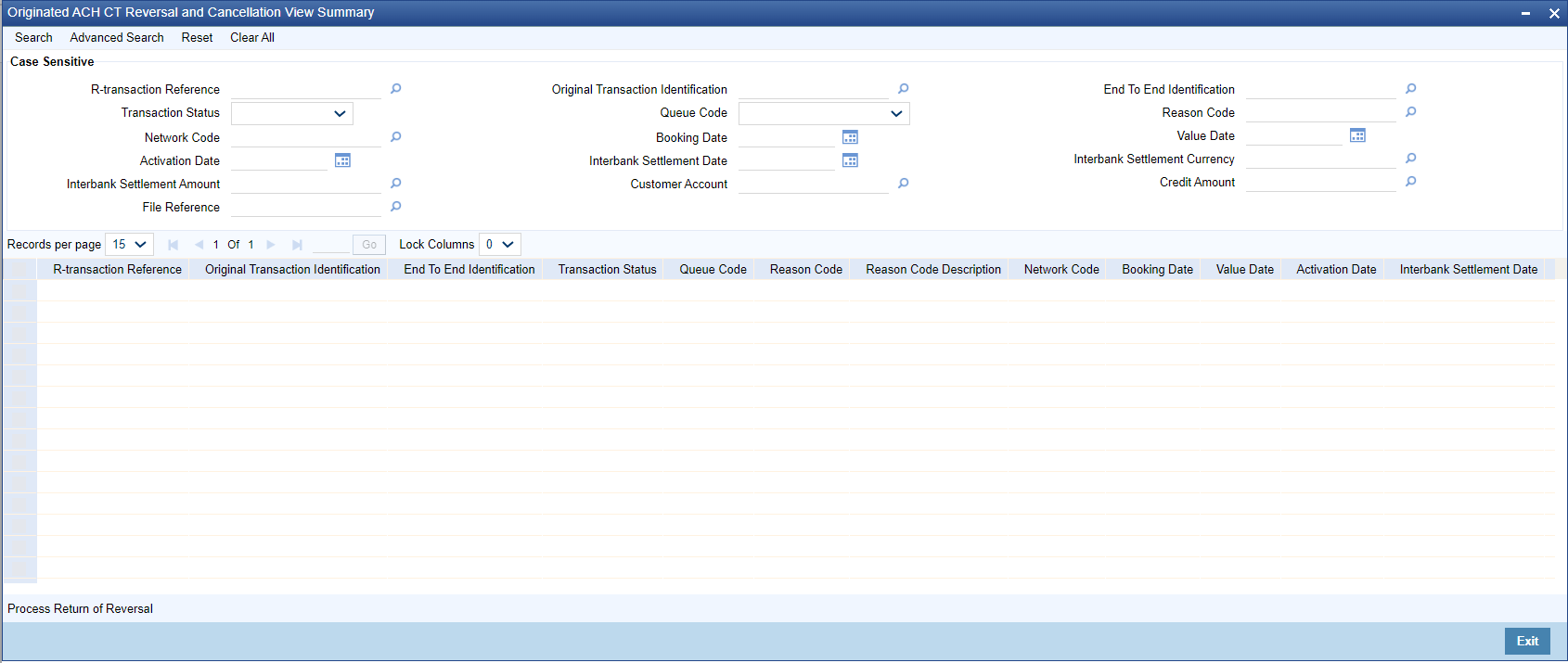Viewport: 1568px width, 663px height.
Task: Expand the Queue Code dropdown
Action: [824, 113]
